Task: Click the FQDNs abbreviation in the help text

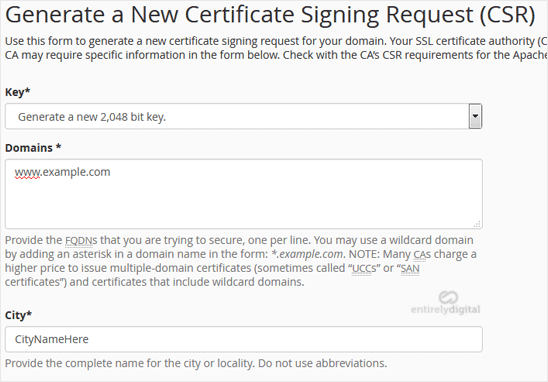Action: tap(81, 240)
